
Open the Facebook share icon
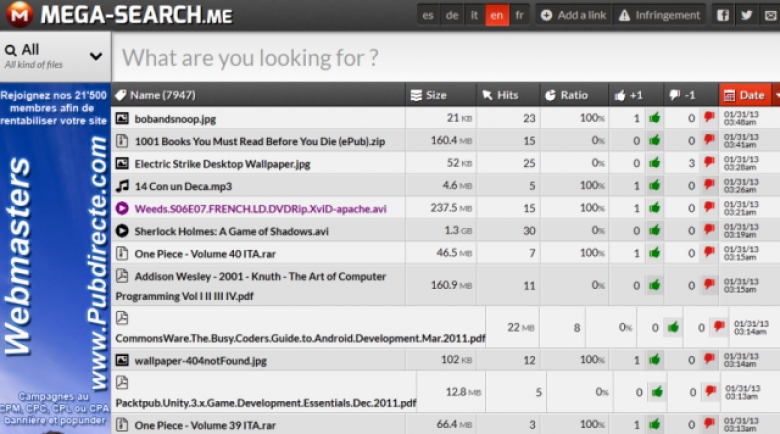pos(723,15)
